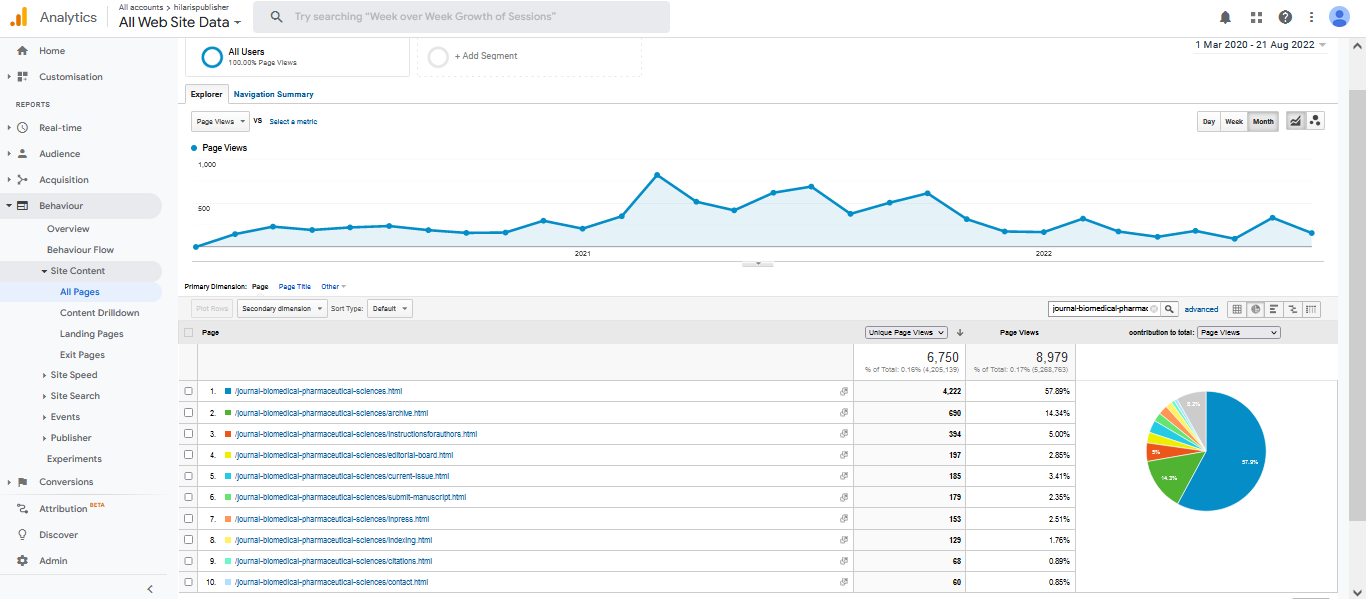
Task: Switch to motion chart view
Action: click(x=1315, y=121)
